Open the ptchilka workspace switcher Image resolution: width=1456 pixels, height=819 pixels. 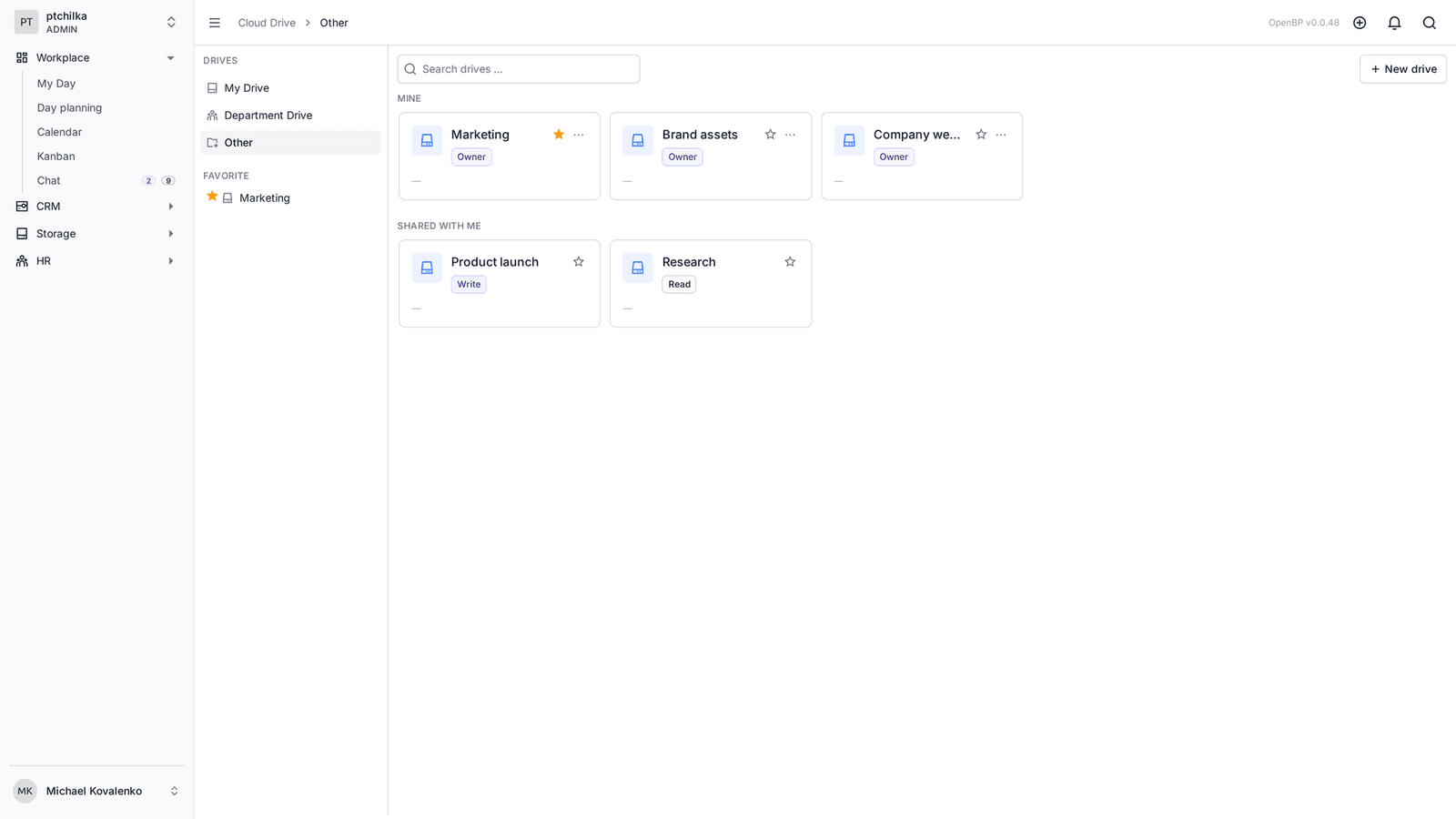tap(171, 22)
